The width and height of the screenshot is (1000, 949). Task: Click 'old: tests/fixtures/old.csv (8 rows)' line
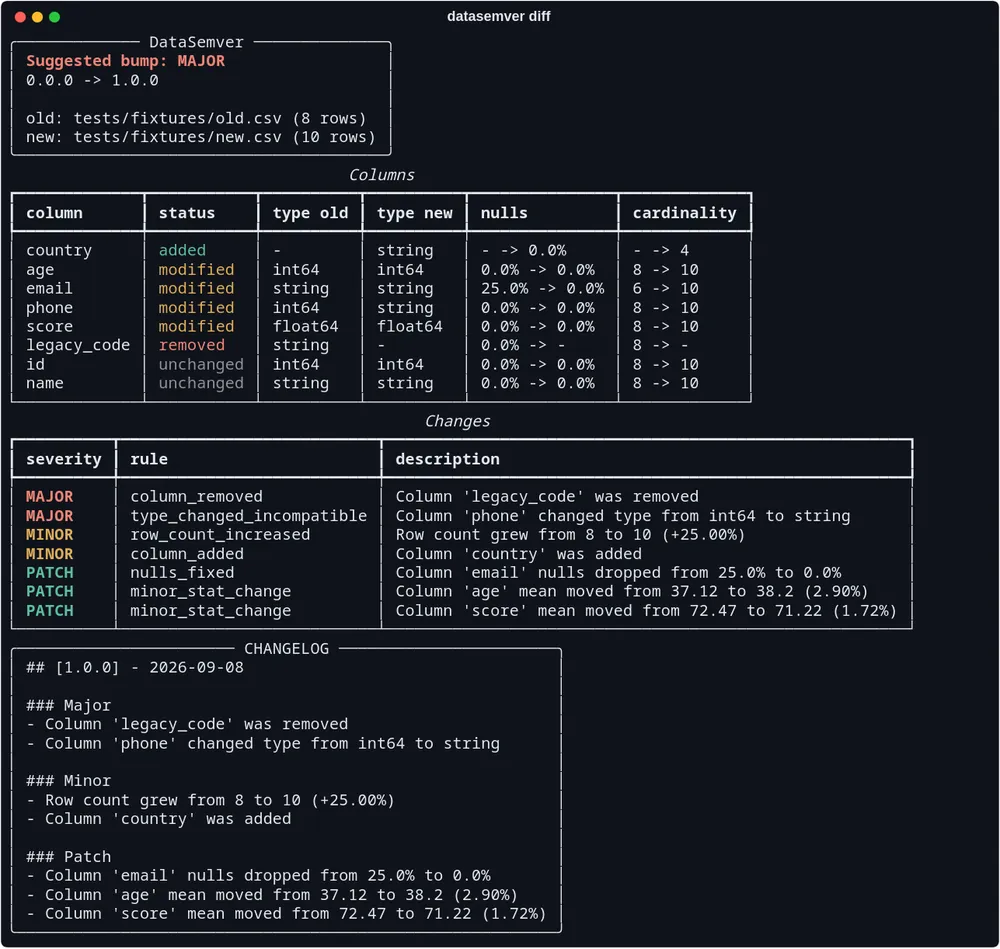[196, 119]
